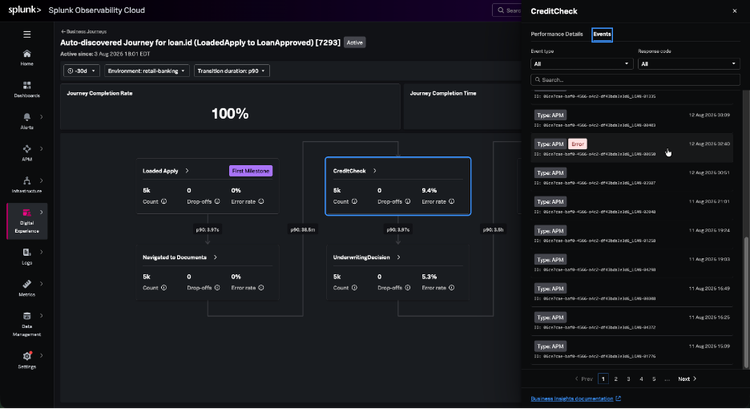Open APM event dated 11 Aug 16:49

click(x=632, y=292)
